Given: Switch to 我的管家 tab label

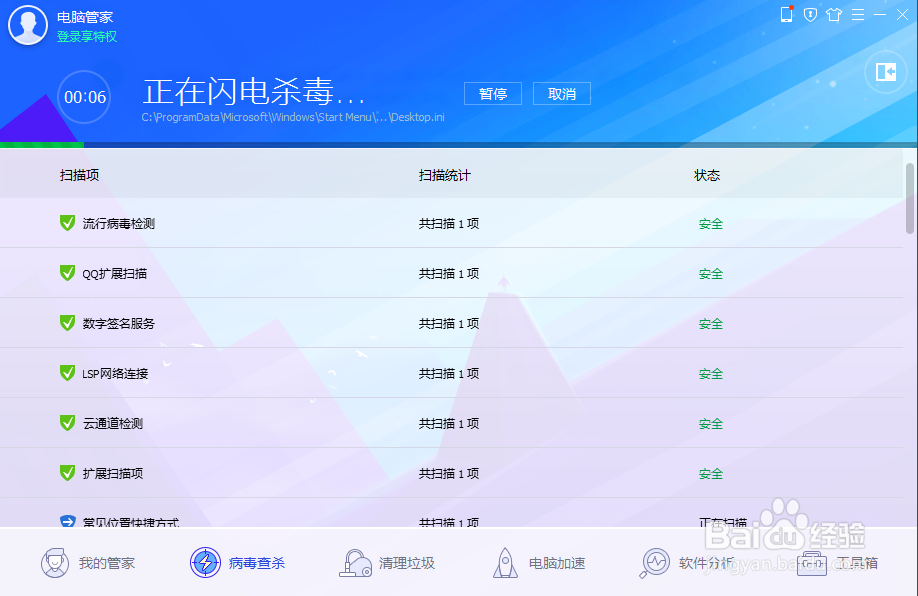Looking at the screenshot, I should click(x=107, y=563).
